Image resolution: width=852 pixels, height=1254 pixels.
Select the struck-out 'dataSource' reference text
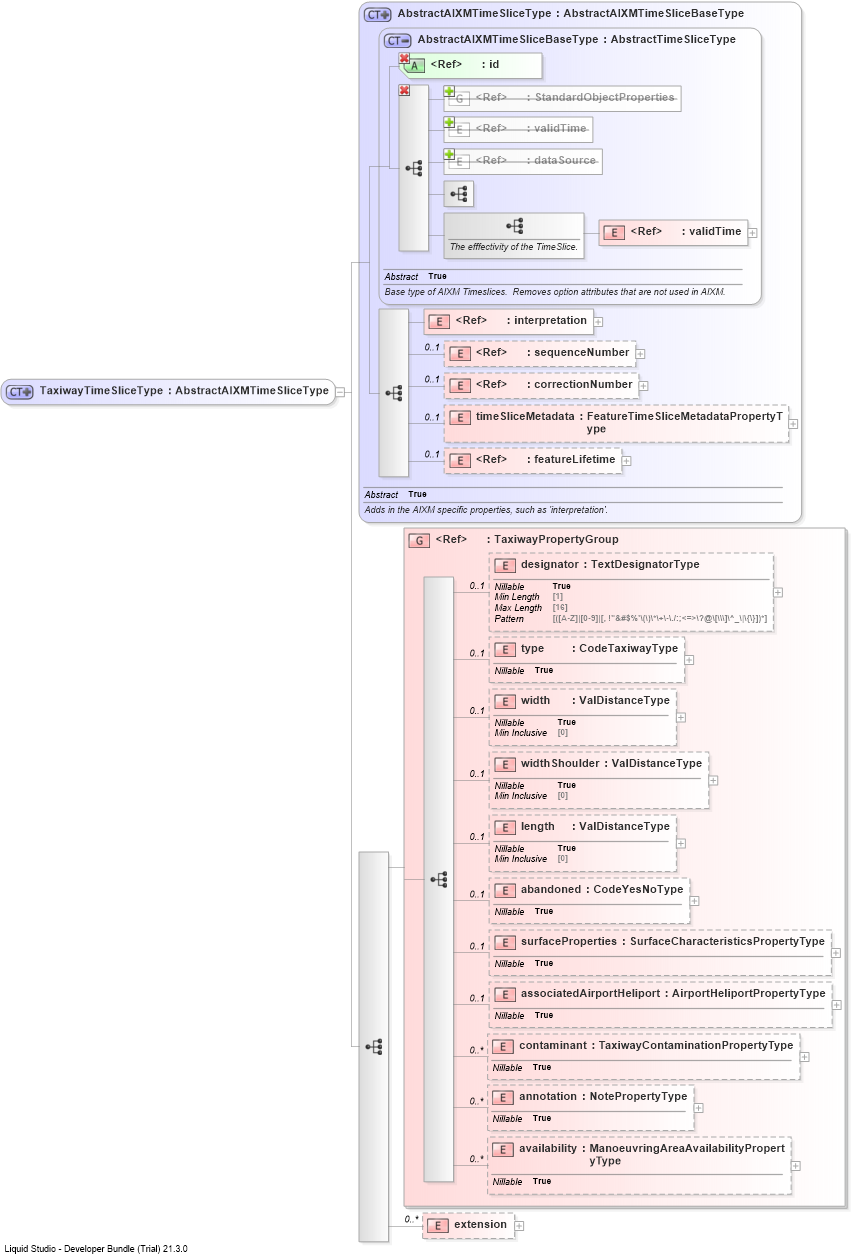[564, 160]
